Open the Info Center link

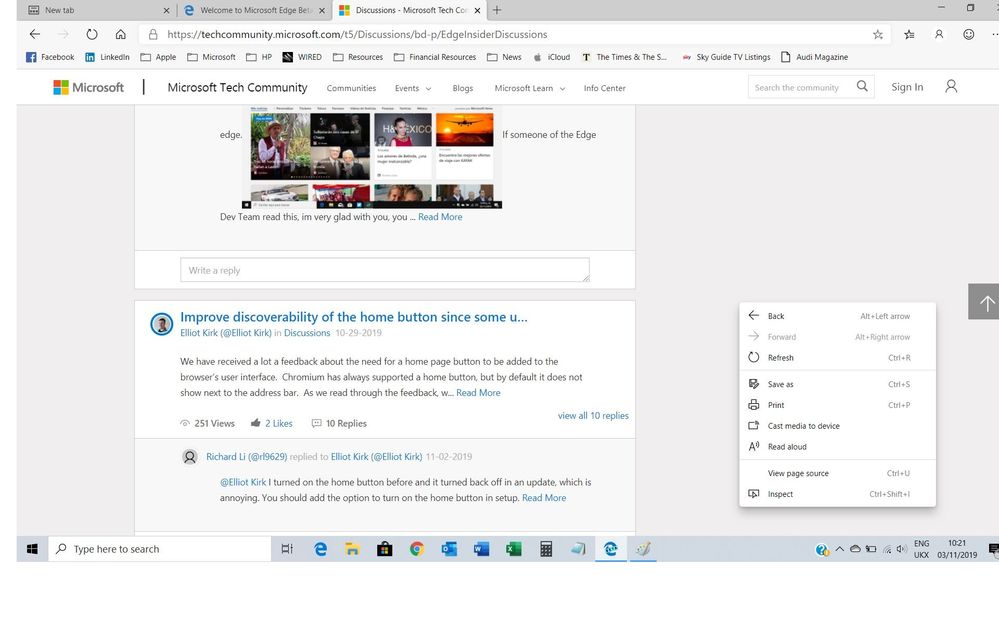point(605,88)
